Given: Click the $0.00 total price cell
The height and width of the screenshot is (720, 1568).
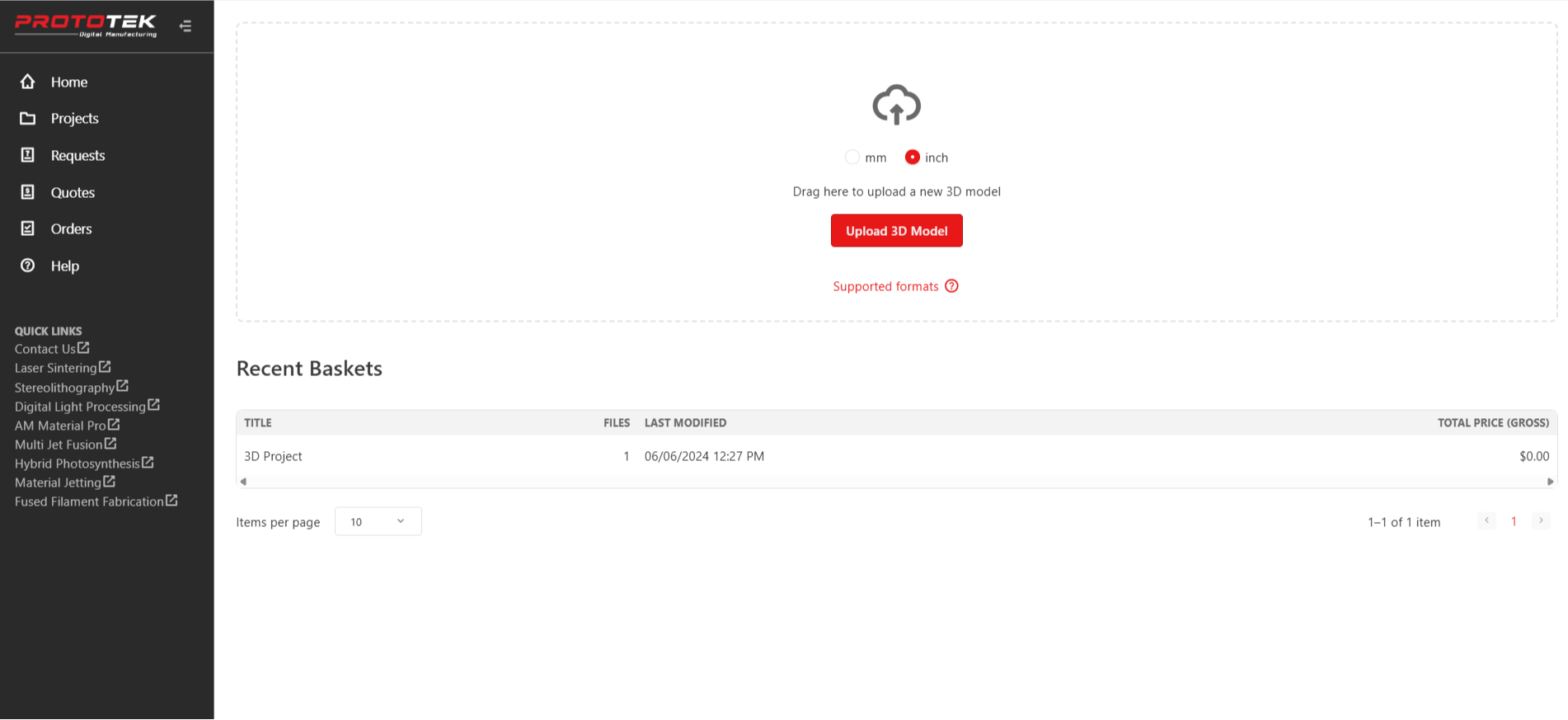Looking at the screenshot, I should (1534, 456).
